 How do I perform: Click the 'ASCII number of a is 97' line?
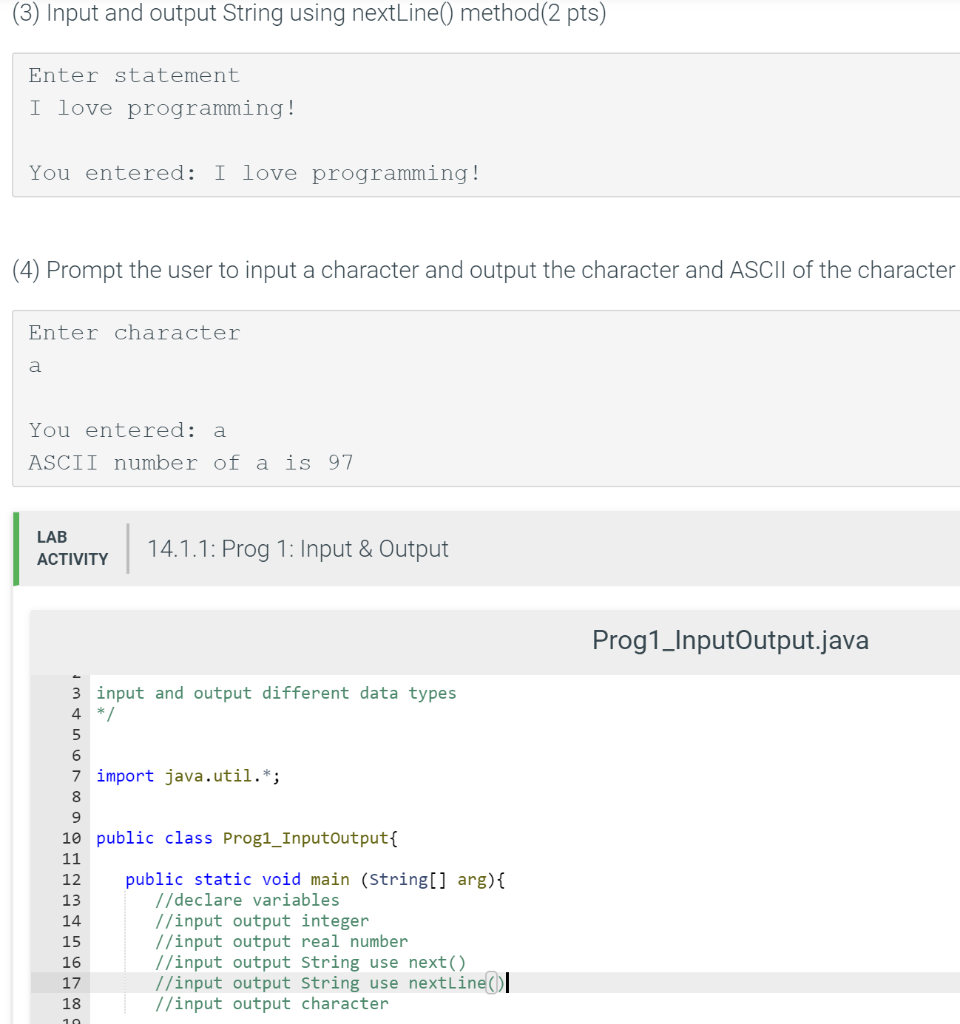tap(191, 463)
